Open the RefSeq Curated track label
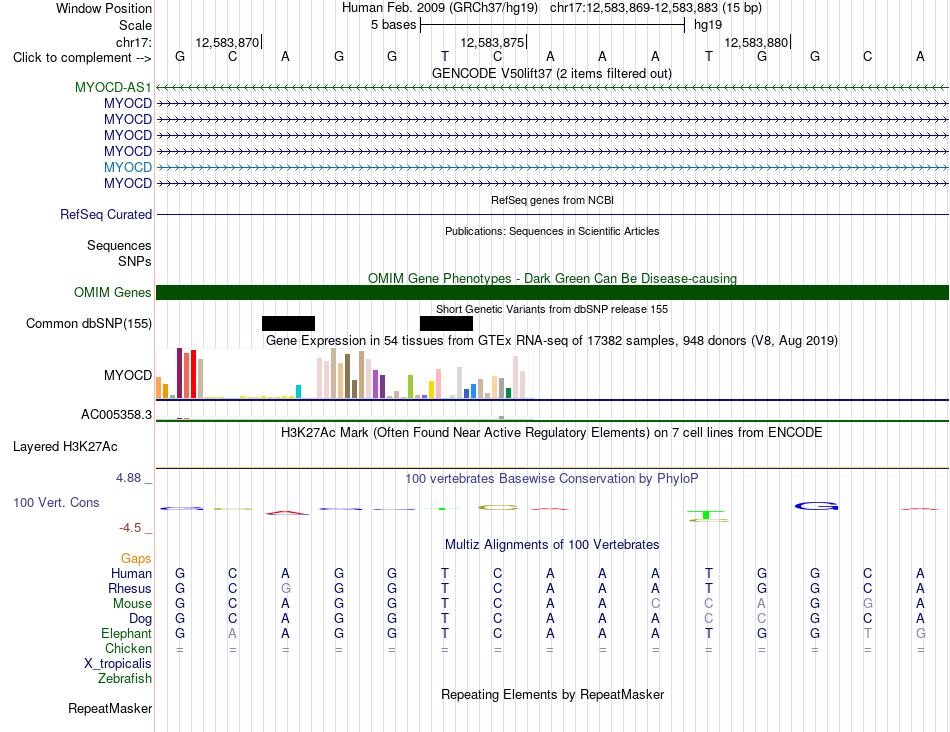 [x=106, y=215]
